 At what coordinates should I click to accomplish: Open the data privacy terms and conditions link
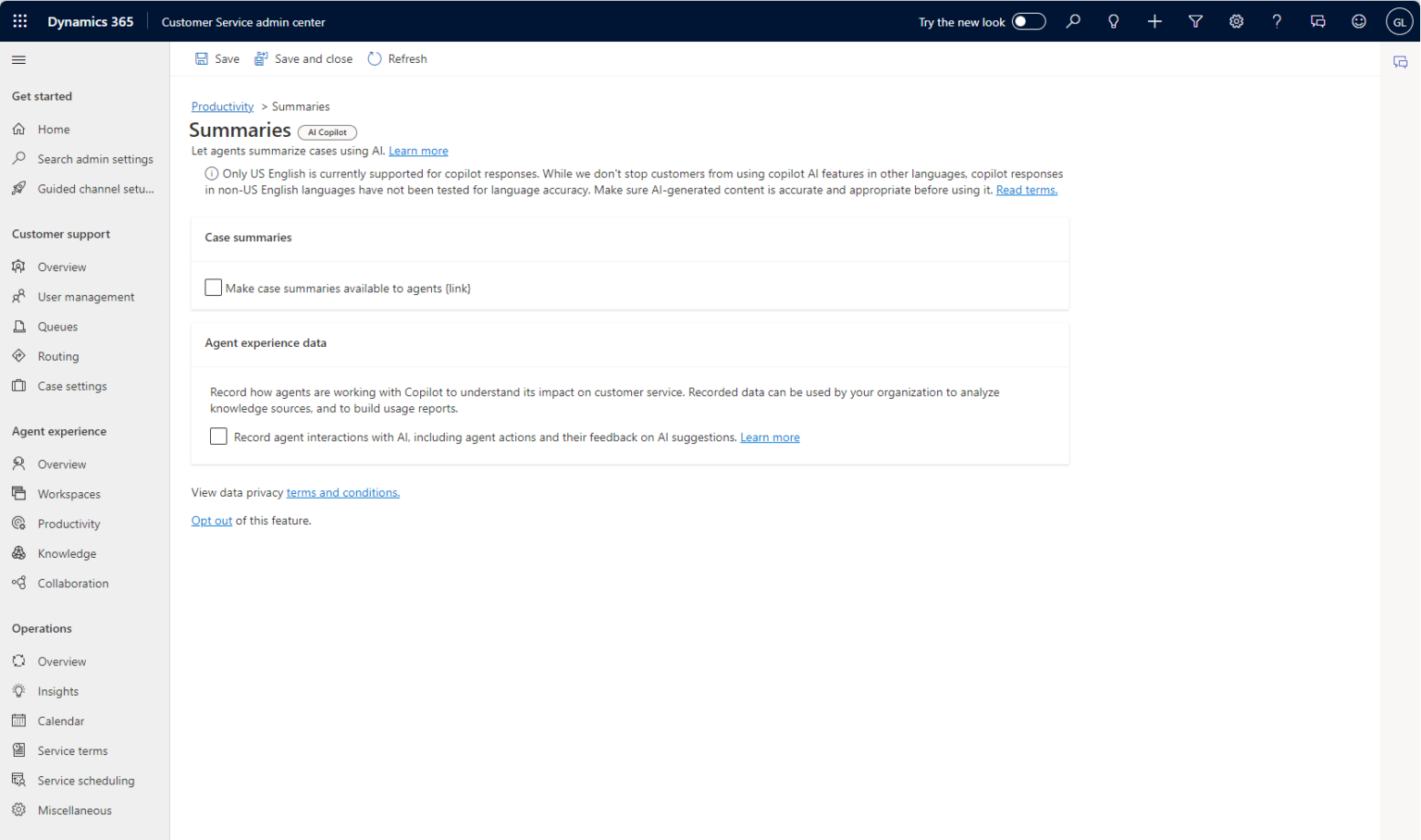click(x=342, y=492)
